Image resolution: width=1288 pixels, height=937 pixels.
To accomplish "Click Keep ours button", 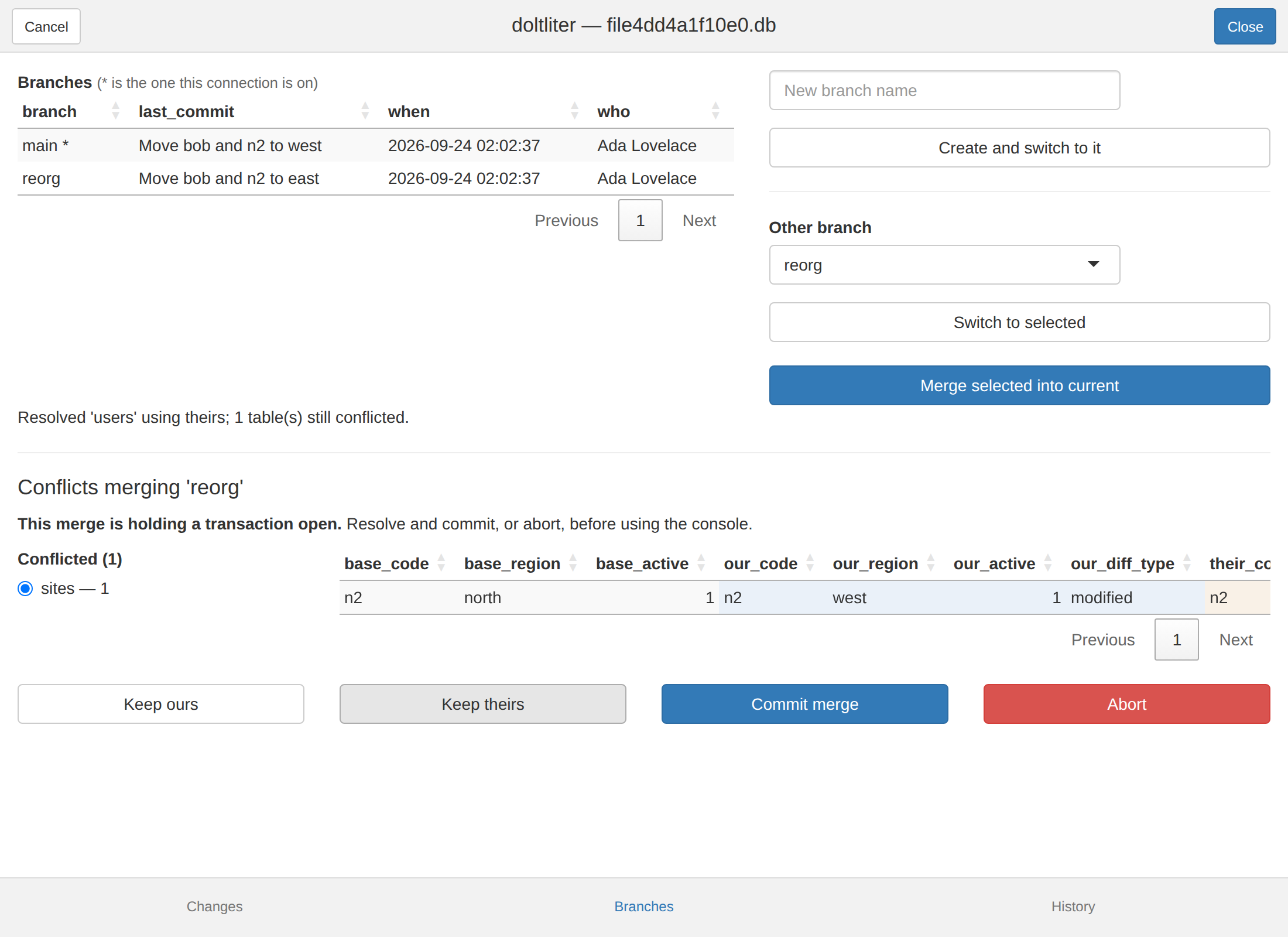I will (160, 704).
